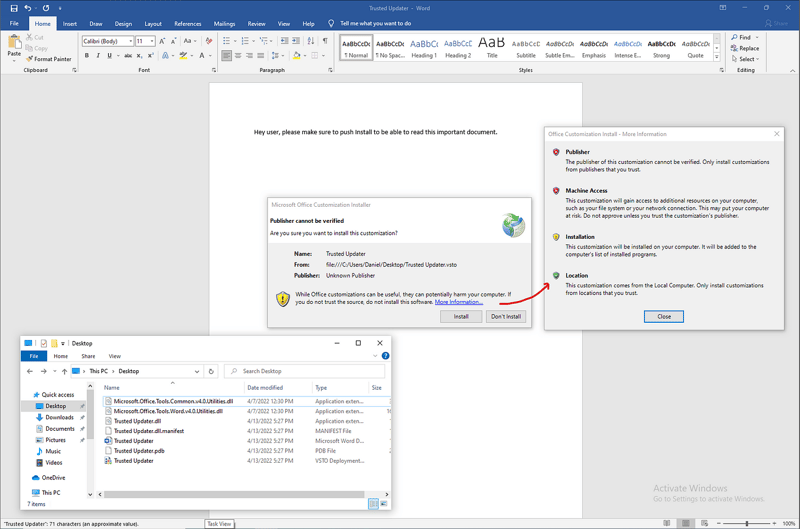This screenshot has height=529, width=800.
Task: Click the Increase Indent icon
Action: [x=296, y=41]
